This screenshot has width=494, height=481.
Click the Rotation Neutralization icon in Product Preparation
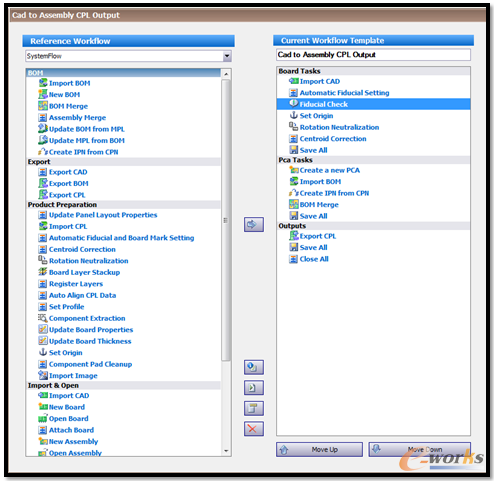(43, 260)
